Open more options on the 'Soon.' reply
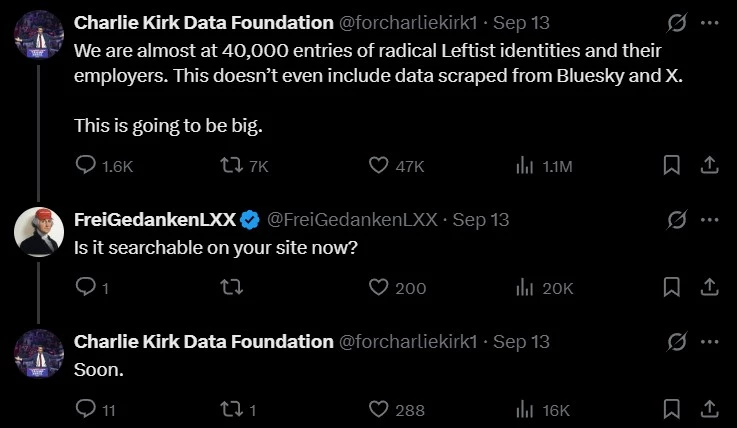737x428 pixels. [x=709, y=342]
